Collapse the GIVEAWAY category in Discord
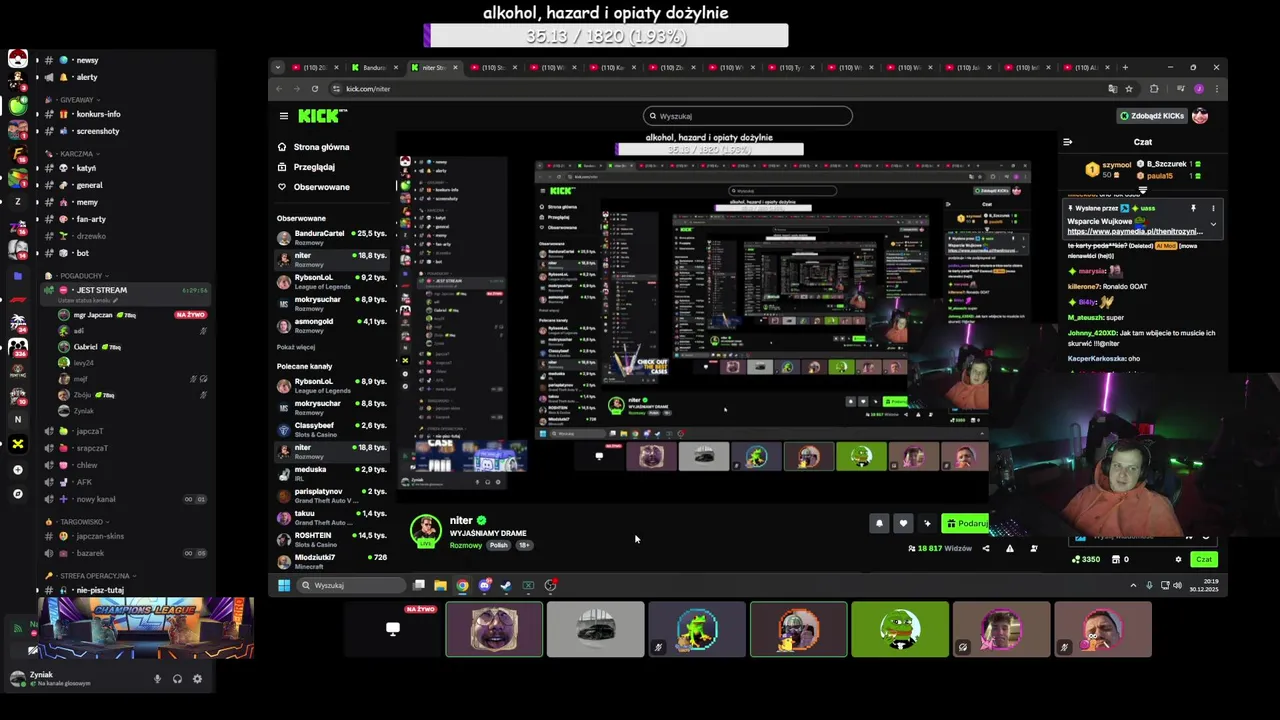The image size is (1280, 720). click(x=76, y=100)
